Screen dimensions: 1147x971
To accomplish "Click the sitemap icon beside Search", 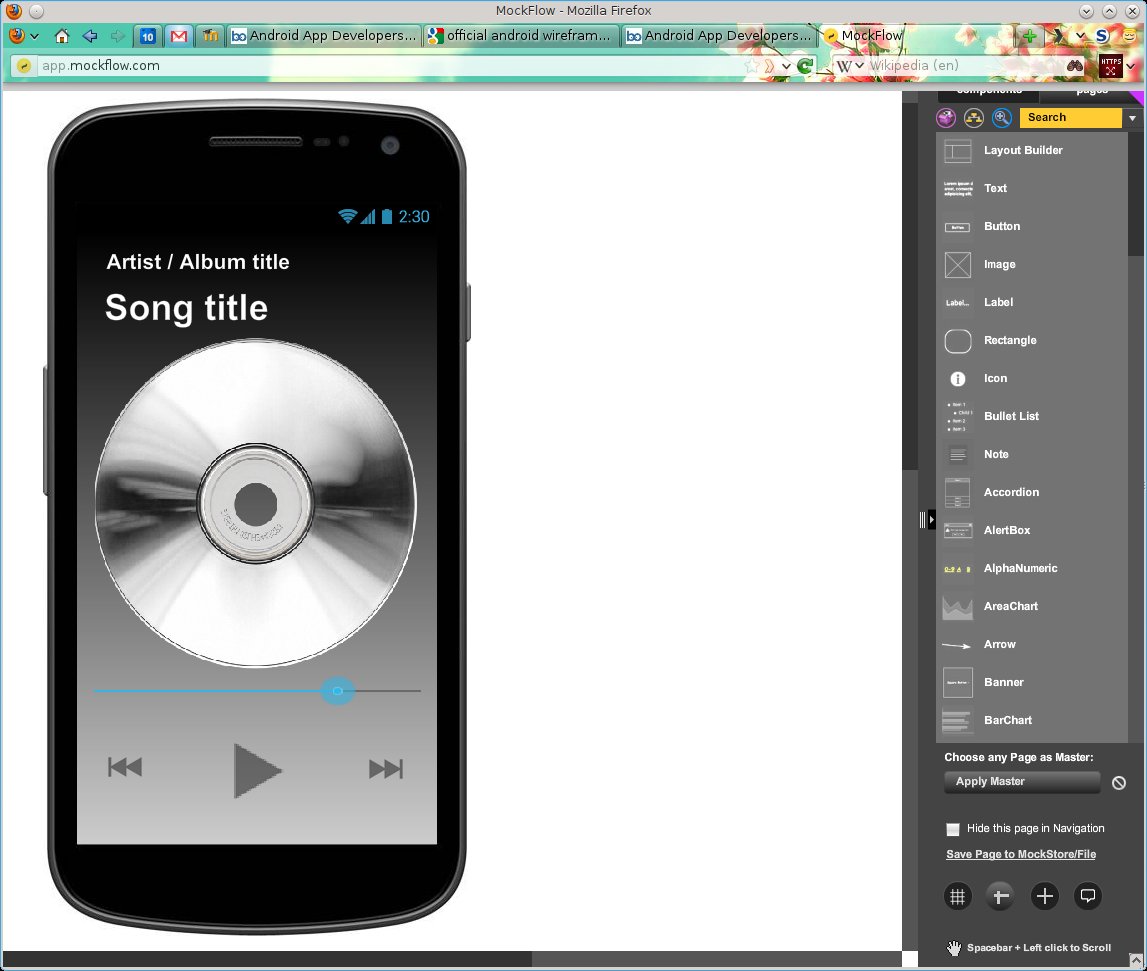I will tap(974, 117).
